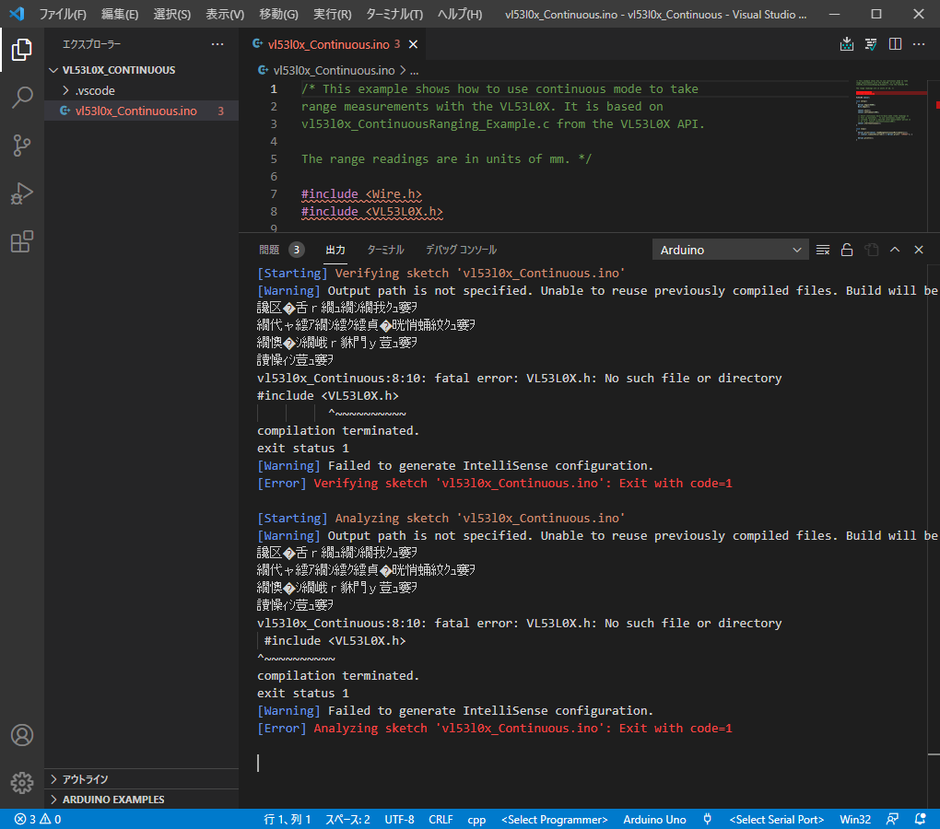Screen dimensions: 940x829
Task: Toggle output scroll lock
Action: [x=846, y=250]
